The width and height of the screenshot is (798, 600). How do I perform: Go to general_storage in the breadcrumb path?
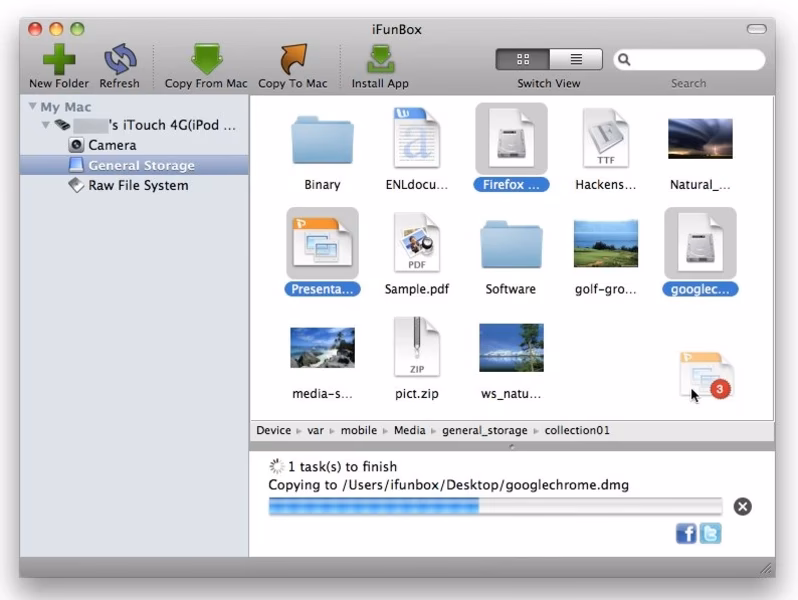pos(486,431)
